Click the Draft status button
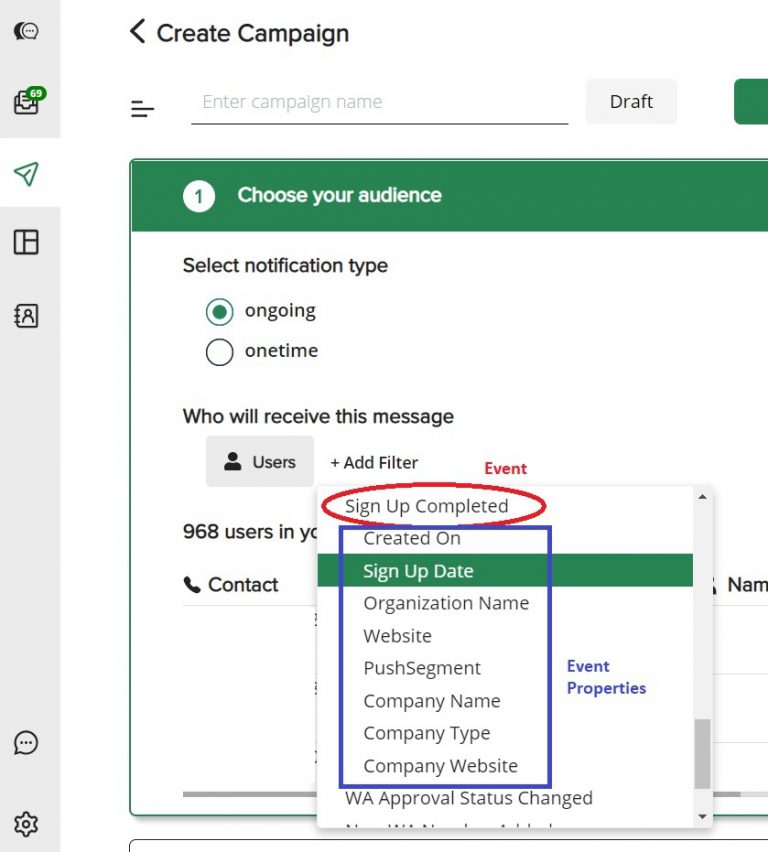Image resolution: width=768 pixels, height=852 pixels. pos(631,102)
